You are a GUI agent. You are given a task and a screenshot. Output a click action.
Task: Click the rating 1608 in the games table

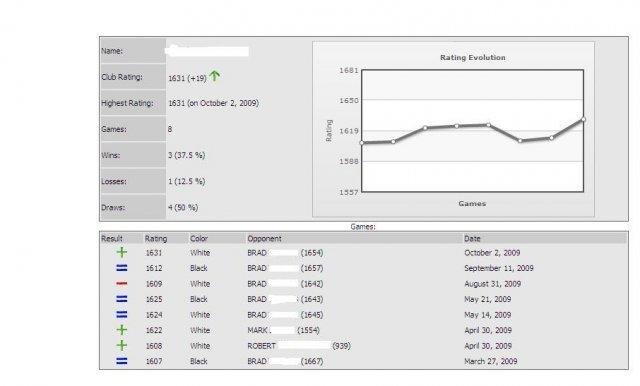(154, 346)
